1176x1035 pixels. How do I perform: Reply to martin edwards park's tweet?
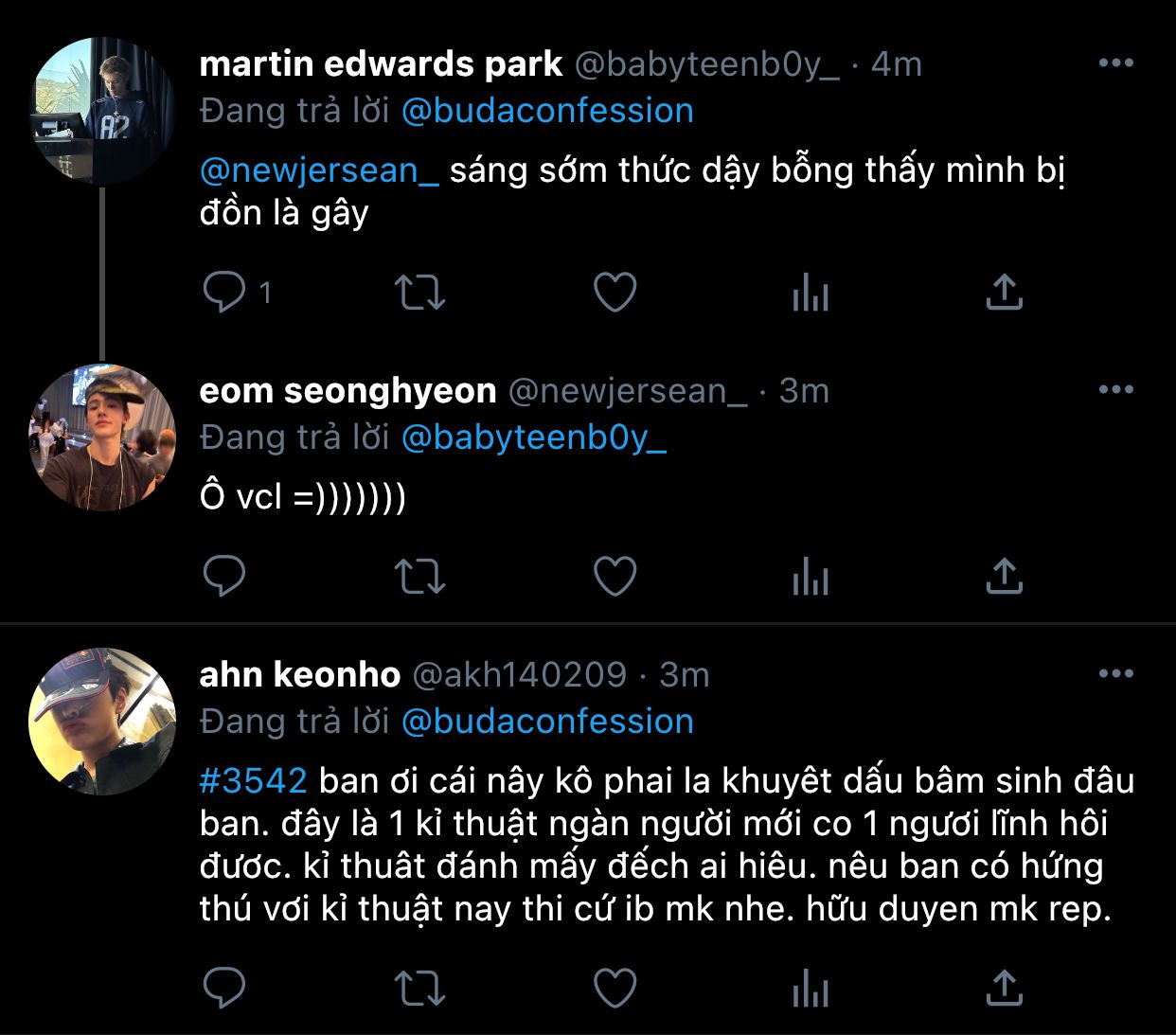click(224, 292)
